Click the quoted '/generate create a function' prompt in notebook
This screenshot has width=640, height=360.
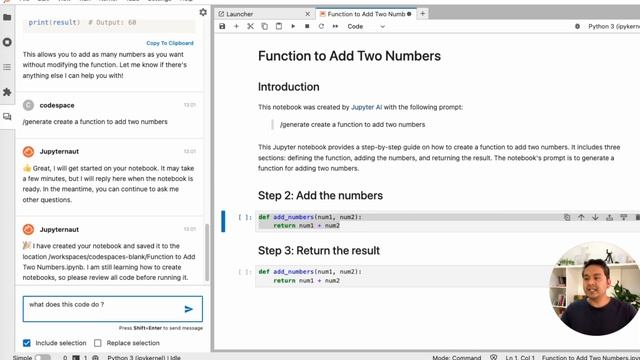pos(352,124)
